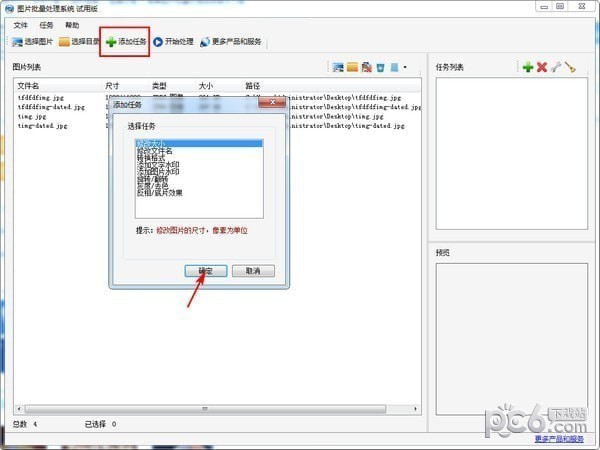
Task: Open 更多产品和服务 in the toolbar
Action: (231, 41)
